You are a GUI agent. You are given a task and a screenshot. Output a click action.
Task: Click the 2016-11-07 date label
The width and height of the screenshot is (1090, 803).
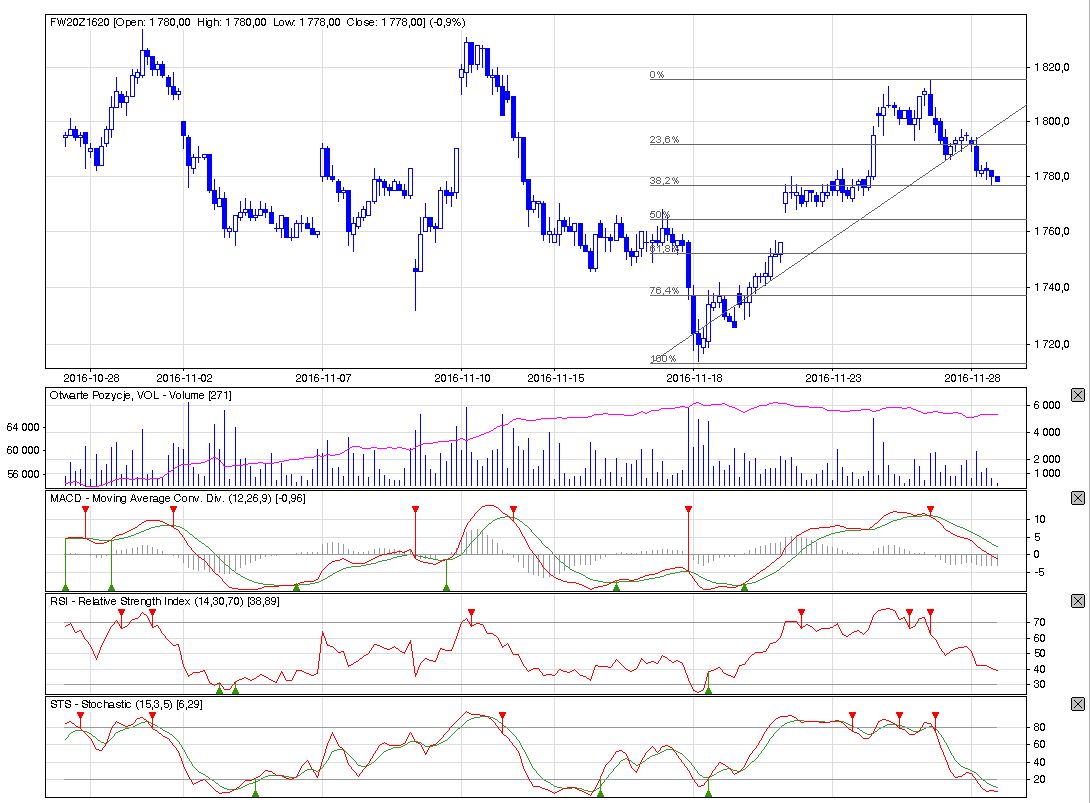[x=323, y=378]
